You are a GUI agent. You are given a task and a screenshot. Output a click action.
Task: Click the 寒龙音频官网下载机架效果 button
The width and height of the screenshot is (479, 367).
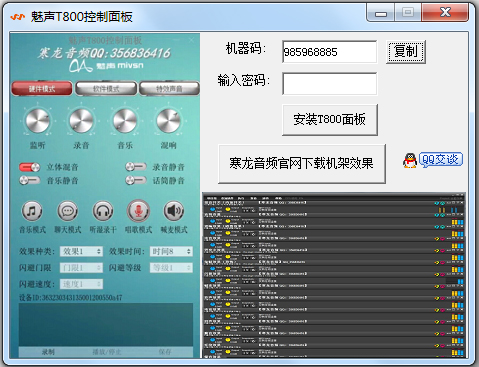click(x=302, y=164)
